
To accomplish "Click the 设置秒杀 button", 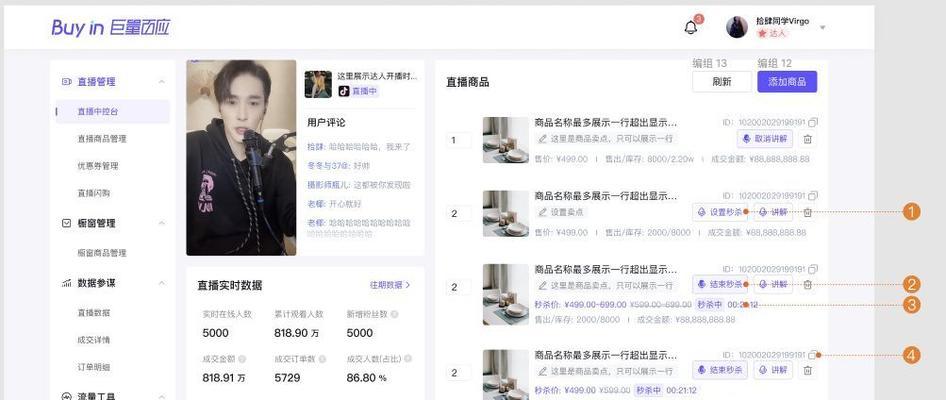I will tap(720, 212).
